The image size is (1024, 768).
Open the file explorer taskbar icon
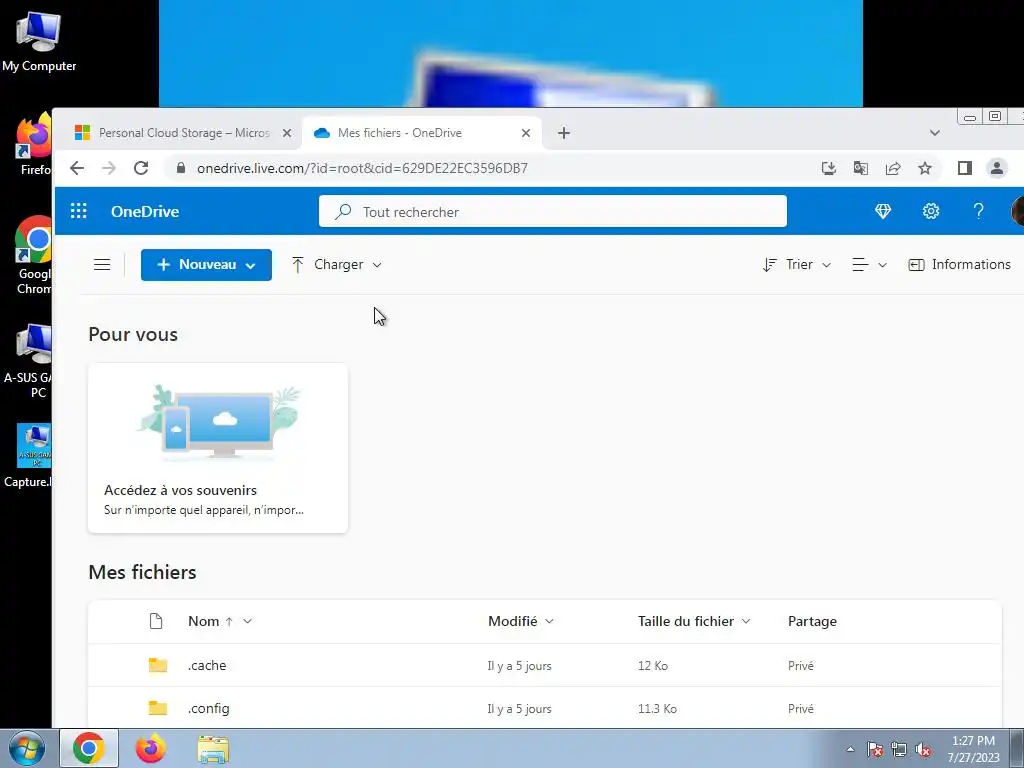point(213,749)
